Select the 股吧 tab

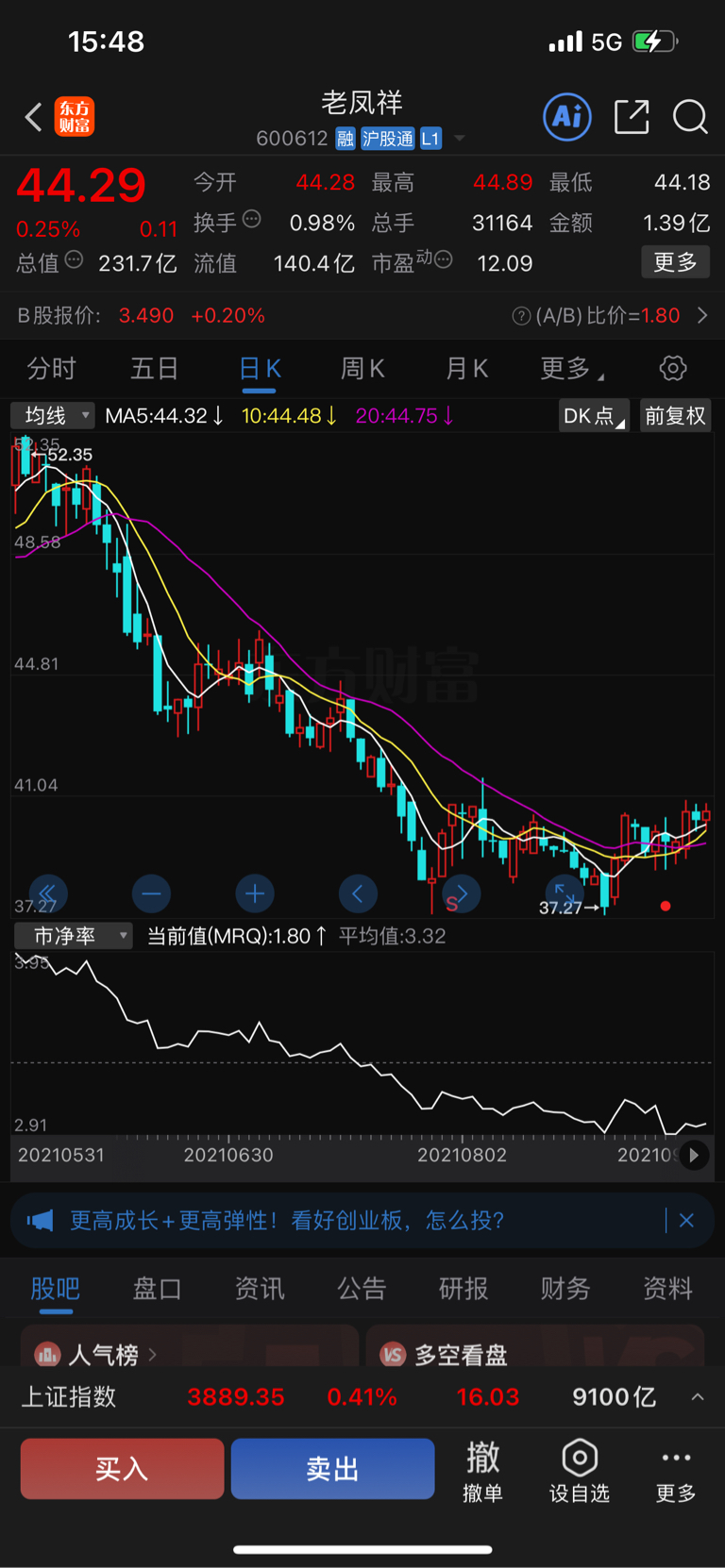56,1289
